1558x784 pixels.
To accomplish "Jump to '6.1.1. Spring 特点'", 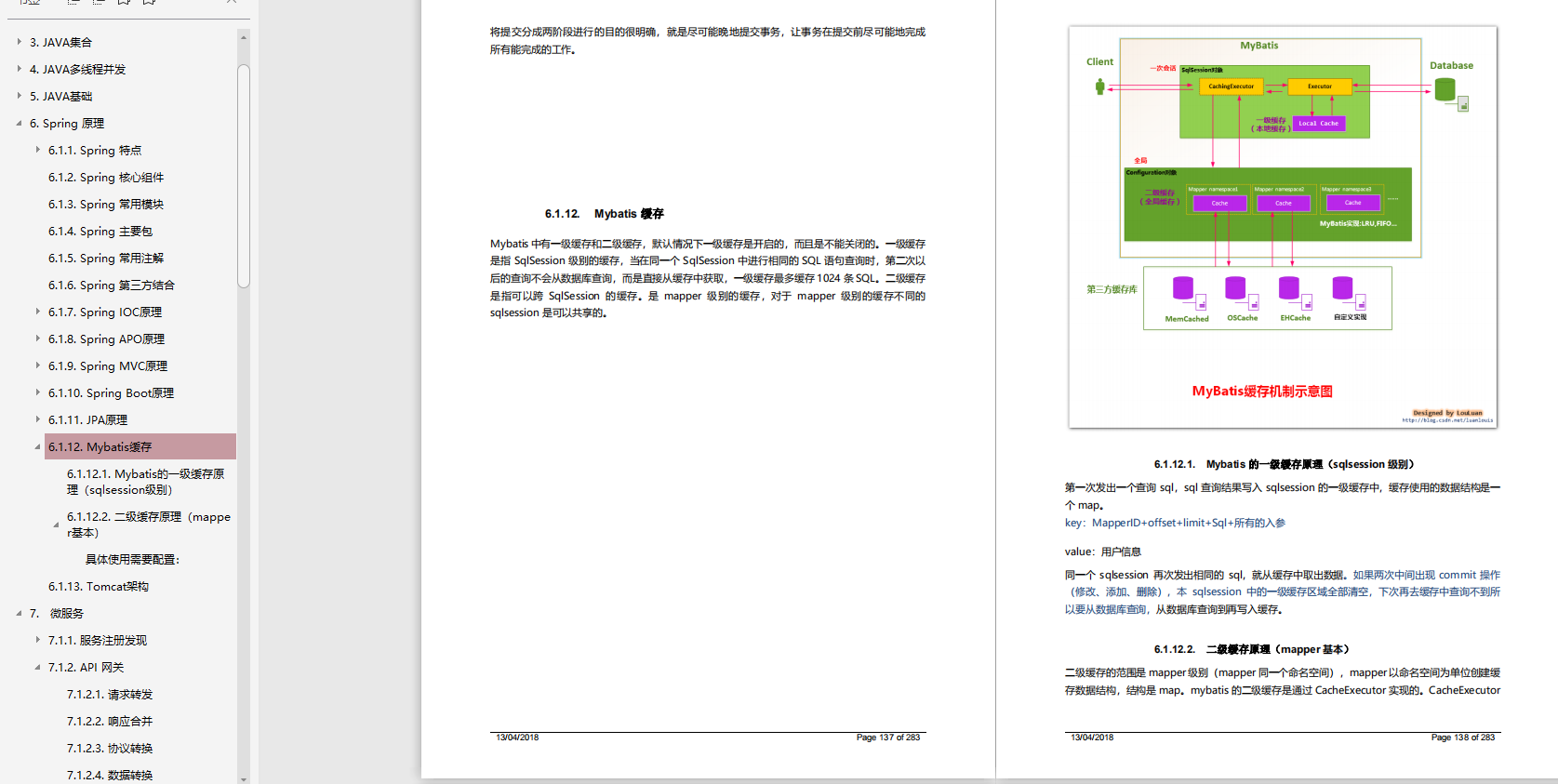I will pos(95,150).
